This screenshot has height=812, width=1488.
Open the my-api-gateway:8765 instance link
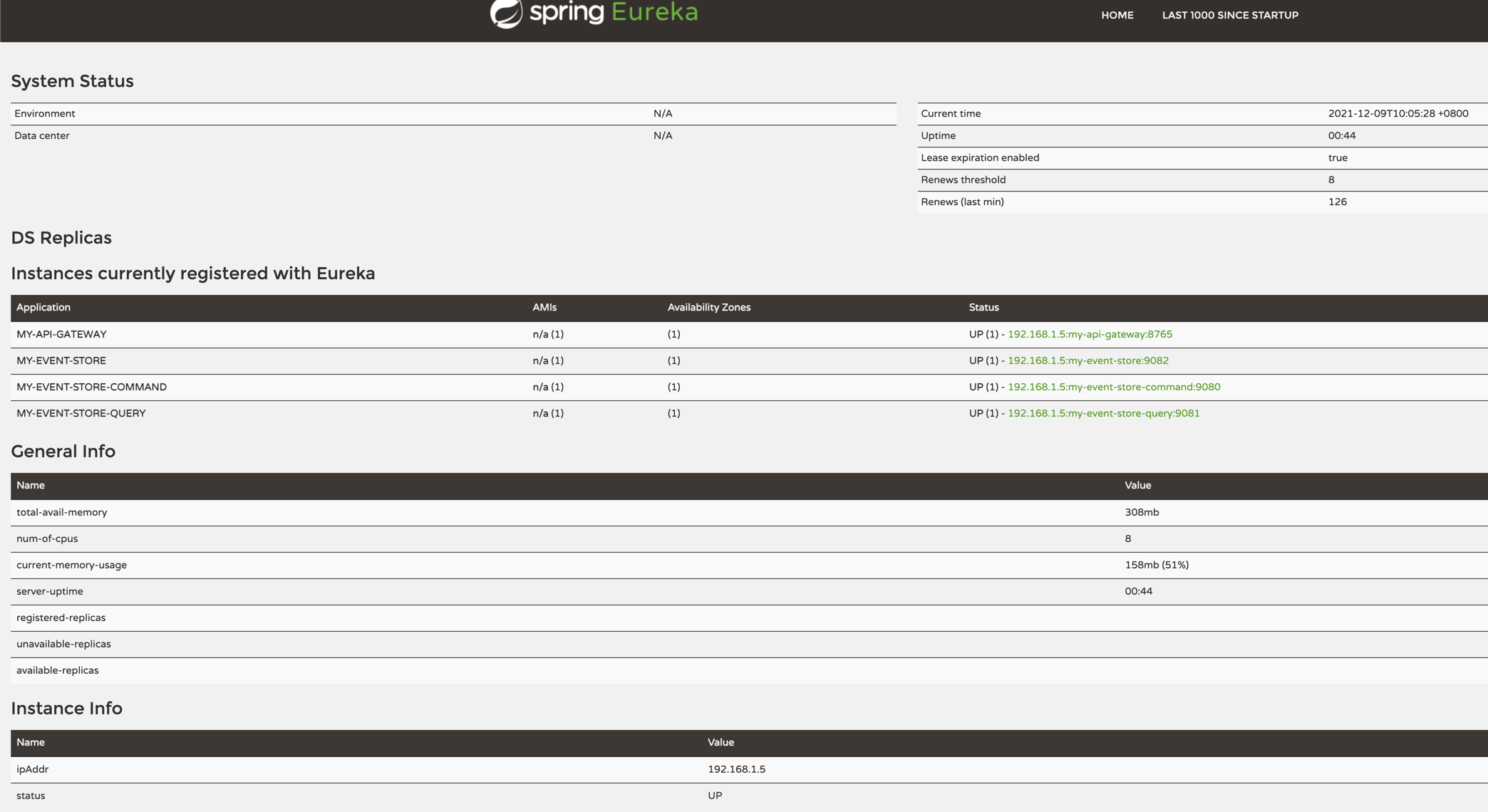click(1089, 334)
